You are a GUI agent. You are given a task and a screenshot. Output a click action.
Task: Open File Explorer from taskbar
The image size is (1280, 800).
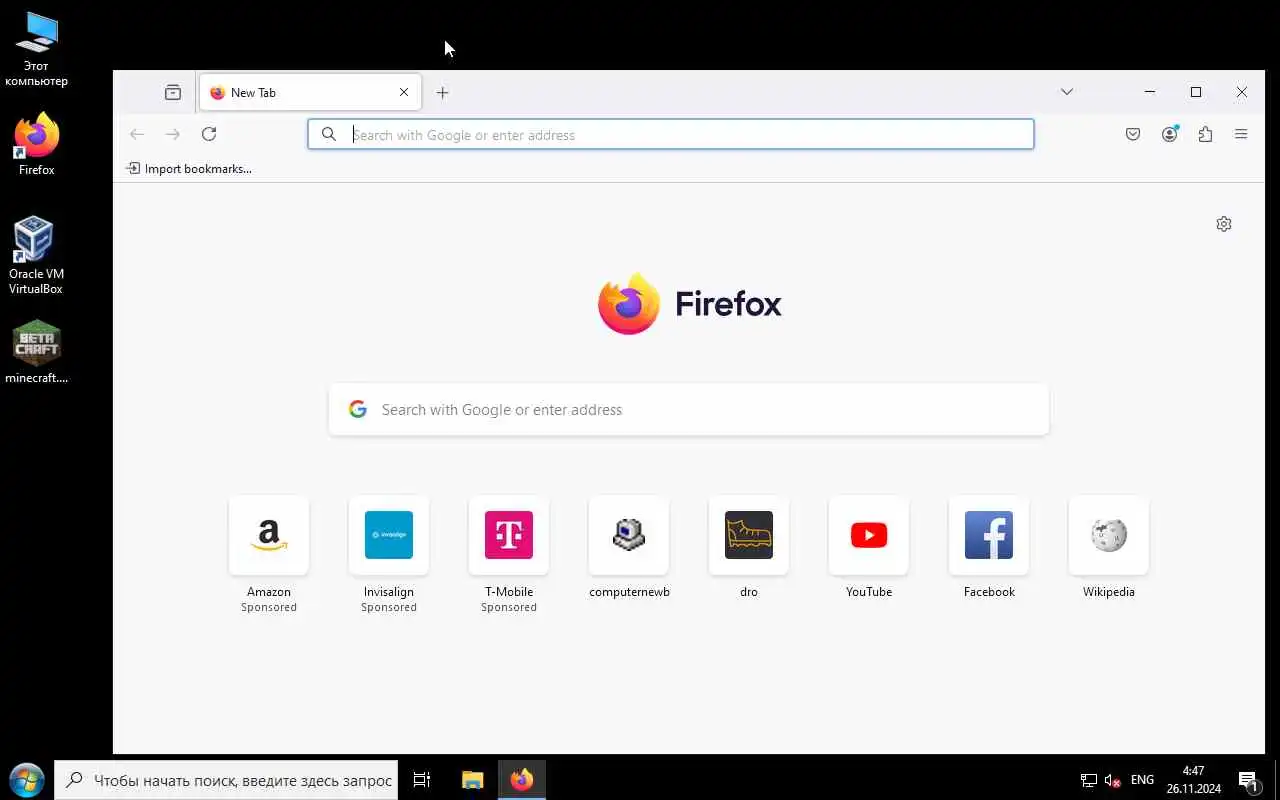point(472,780)
